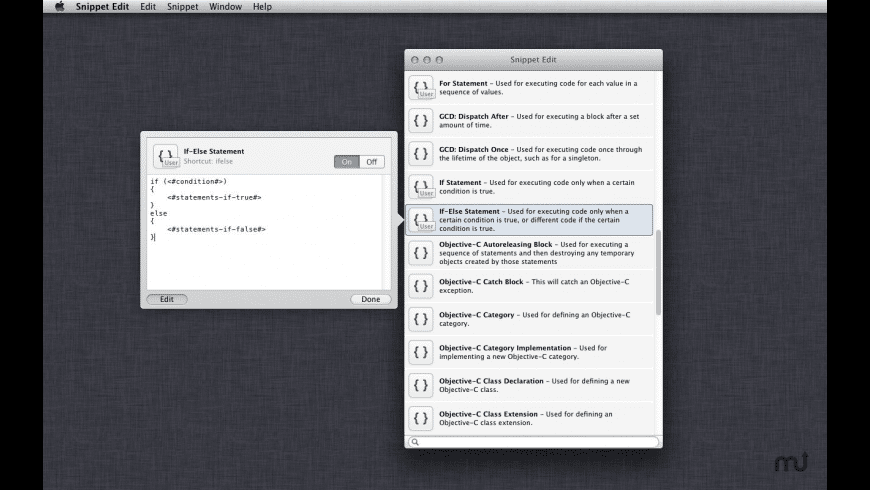
Task: Click the For Statement snippet icon
Action: click(x=421, y=88)
